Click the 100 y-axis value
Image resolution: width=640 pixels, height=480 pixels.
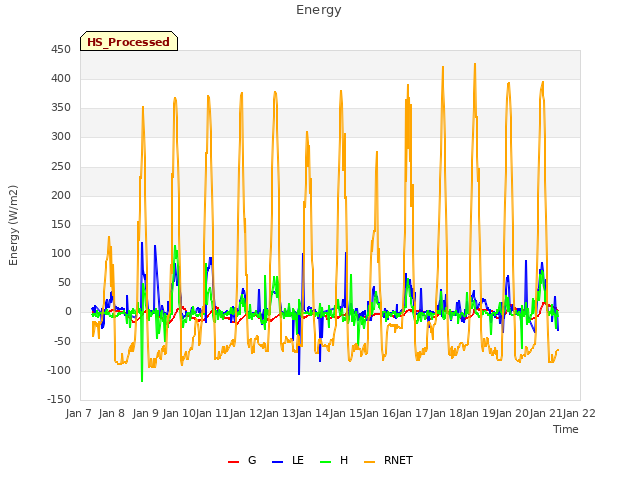tap(61, 253)
